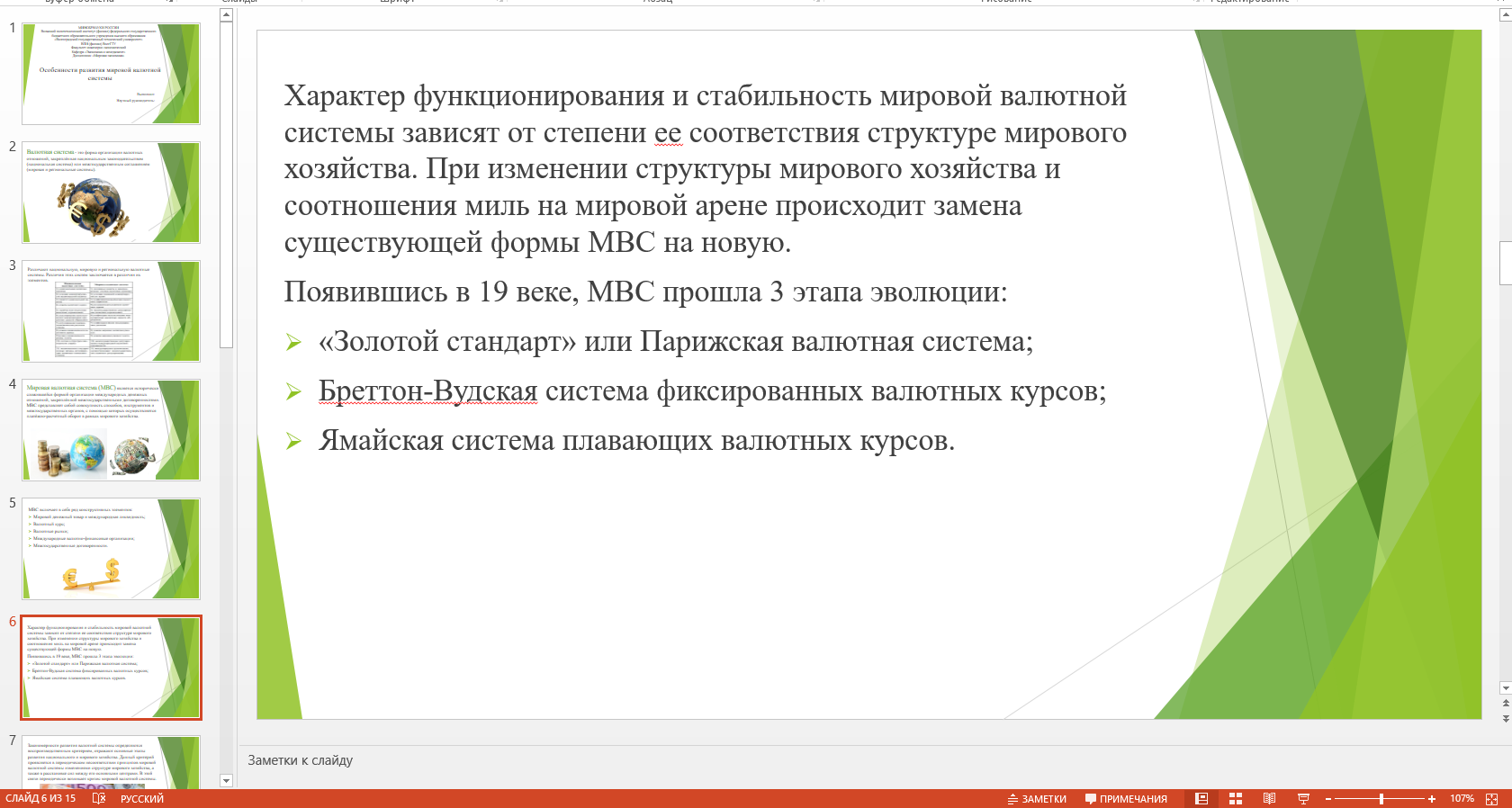Select slide 2 thumbnail with globe
This screenshot has height=808, width=1512.
(x=112, y=193)
